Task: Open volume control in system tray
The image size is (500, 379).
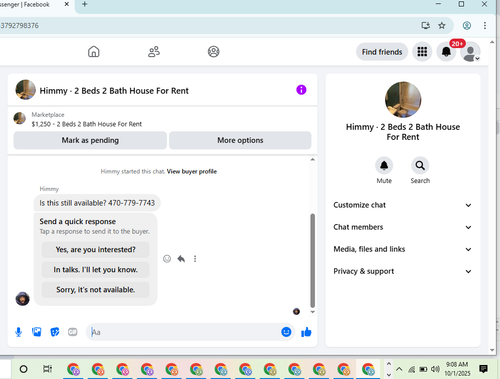Action: click(435, 369)
